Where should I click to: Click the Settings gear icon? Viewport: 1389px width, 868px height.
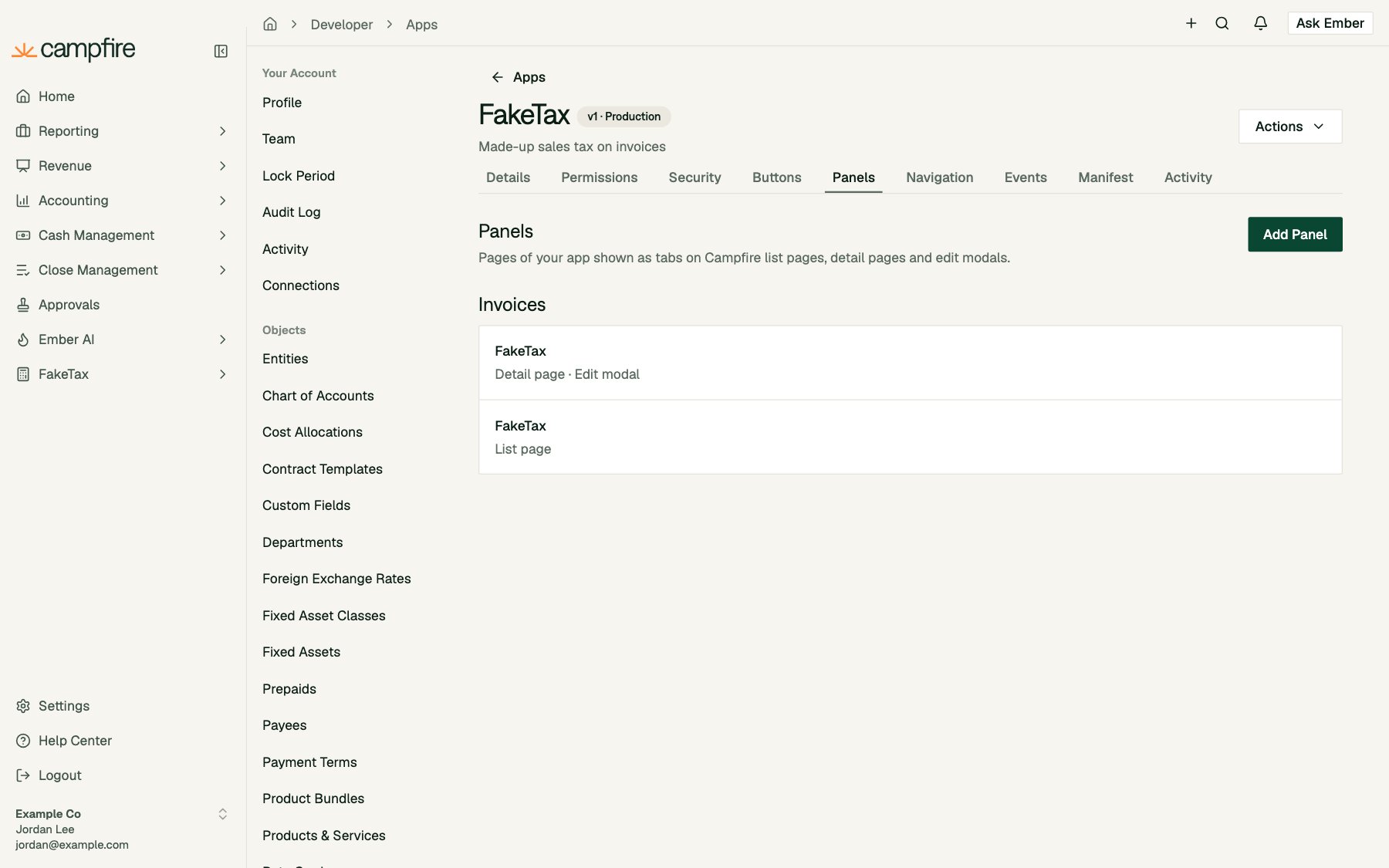click(x=23, y=706)
